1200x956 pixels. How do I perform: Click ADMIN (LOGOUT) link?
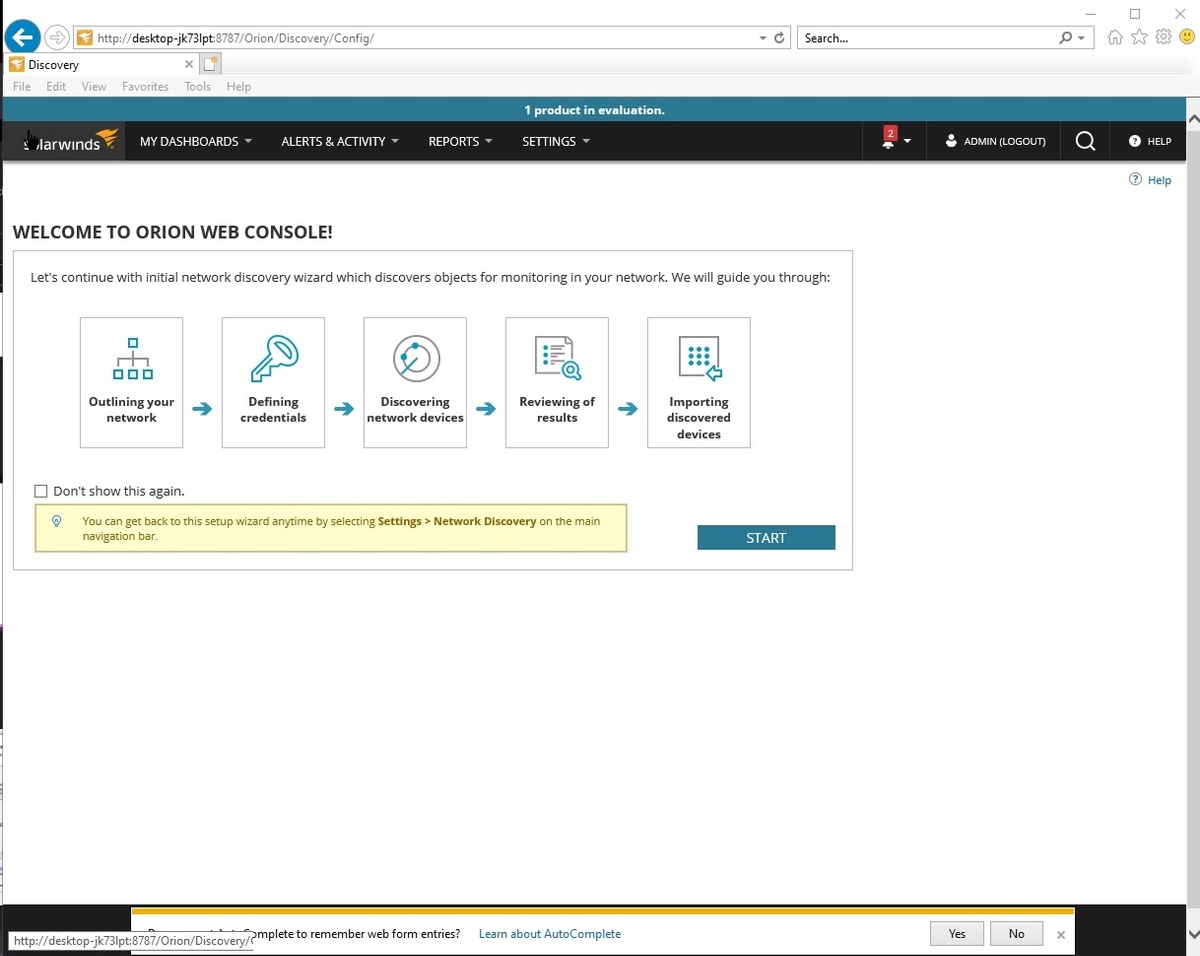coord(996,141)
